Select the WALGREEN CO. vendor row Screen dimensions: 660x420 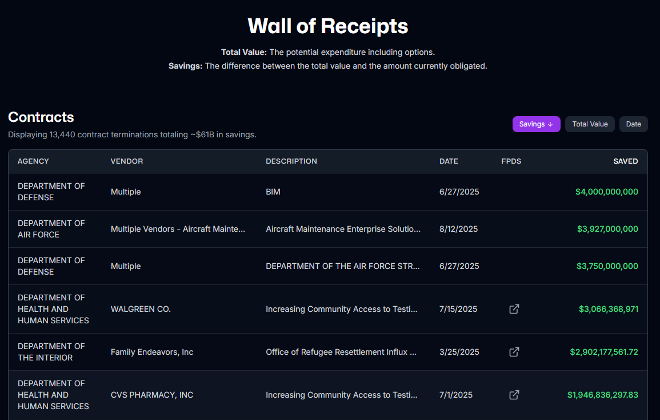[140, 309]
